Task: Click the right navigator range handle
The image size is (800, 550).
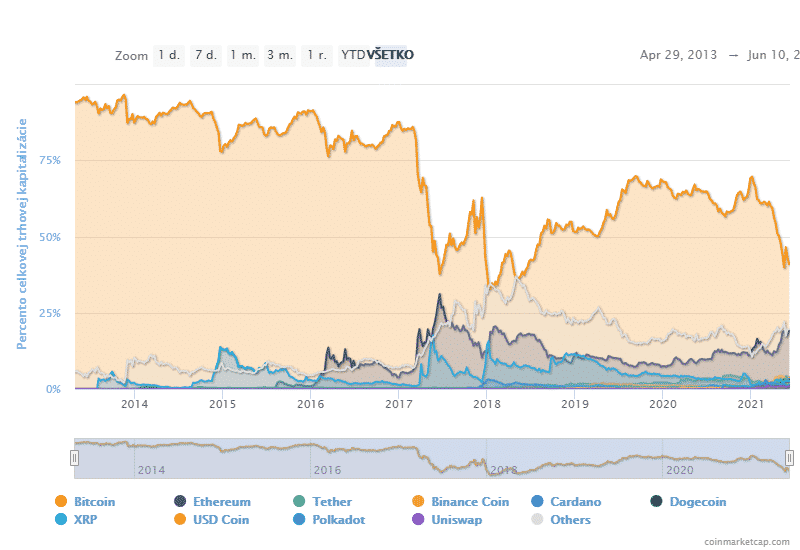Action: [789, 457]
